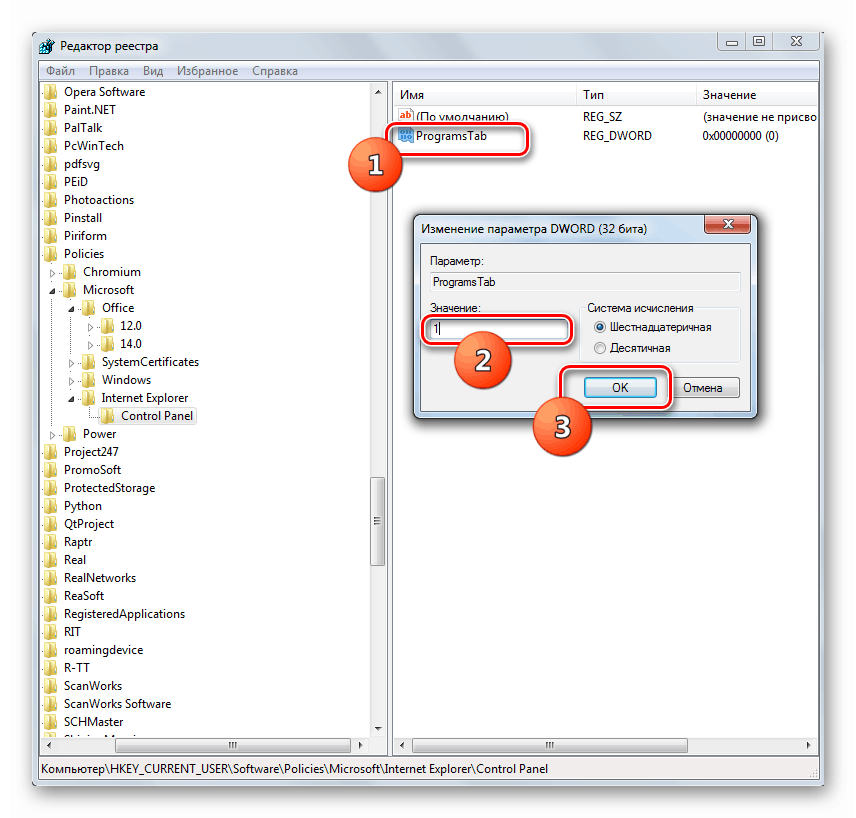Screen dimensions: 856x818
Task: Collapse the Internet Explorer key
Action: coord(72,399)
